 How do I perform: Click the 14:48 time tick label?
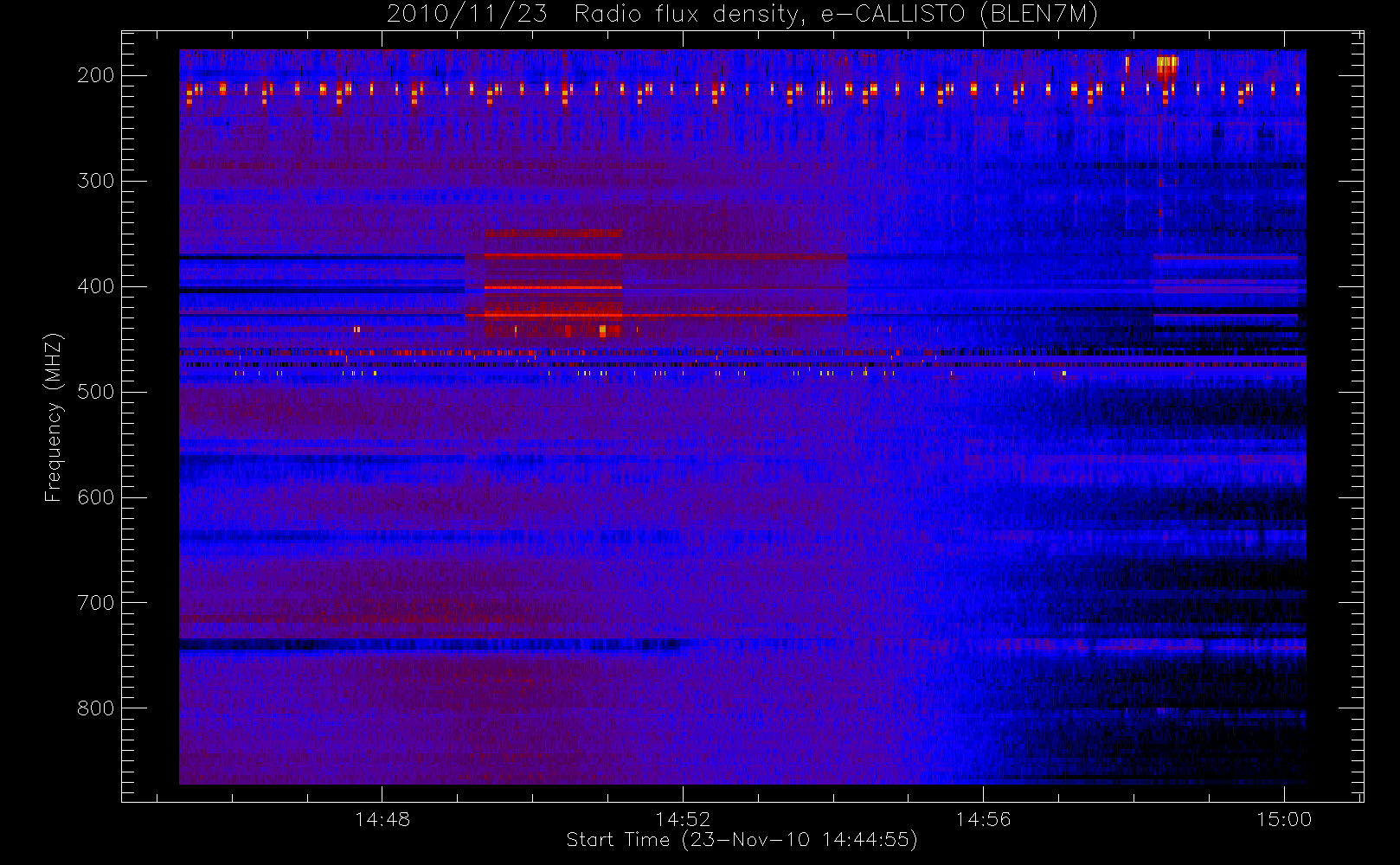point(382,819)
